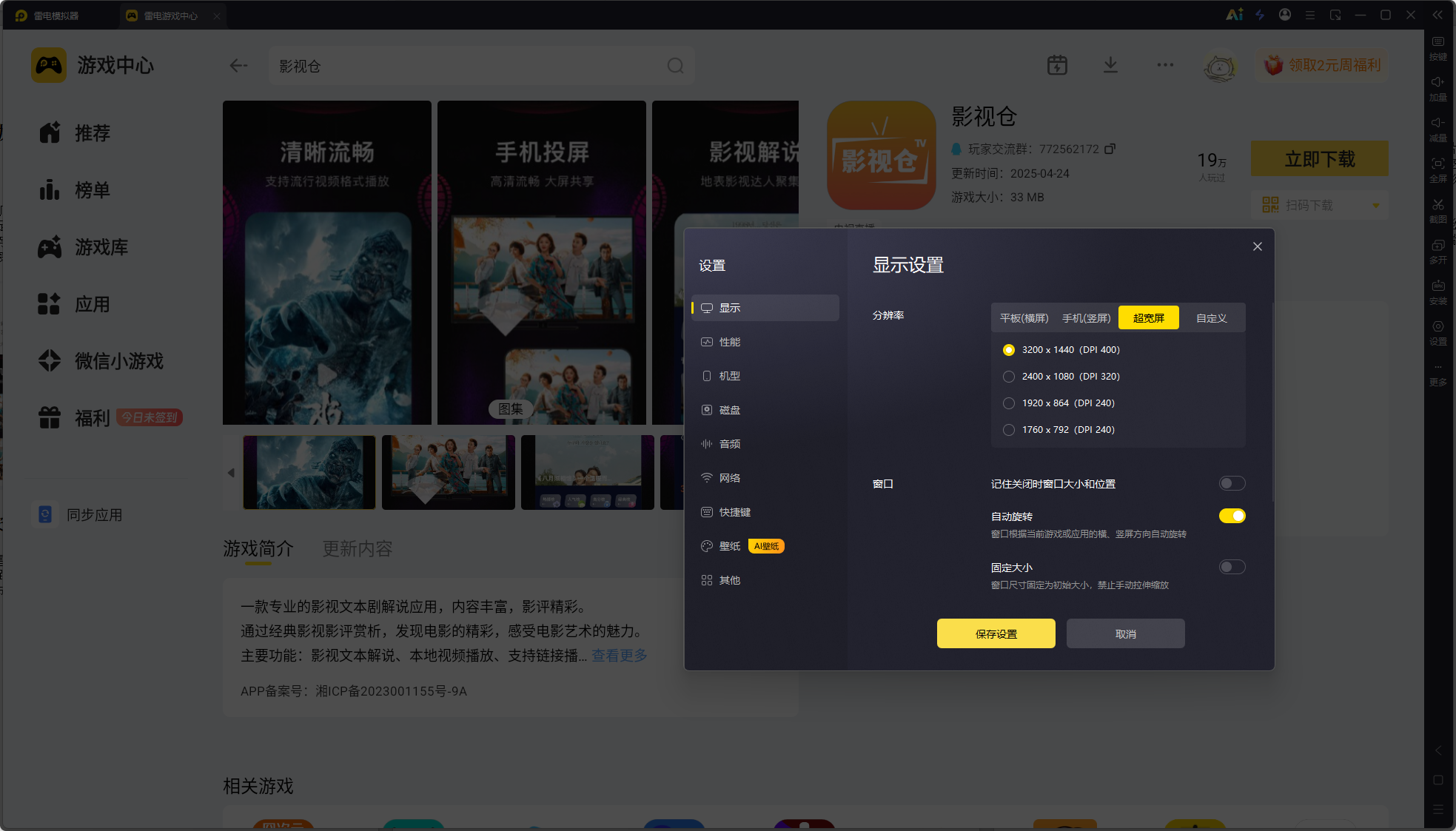
Task: Click the Android back triangle in sidebar
Action: click(x=1438, y=751)
